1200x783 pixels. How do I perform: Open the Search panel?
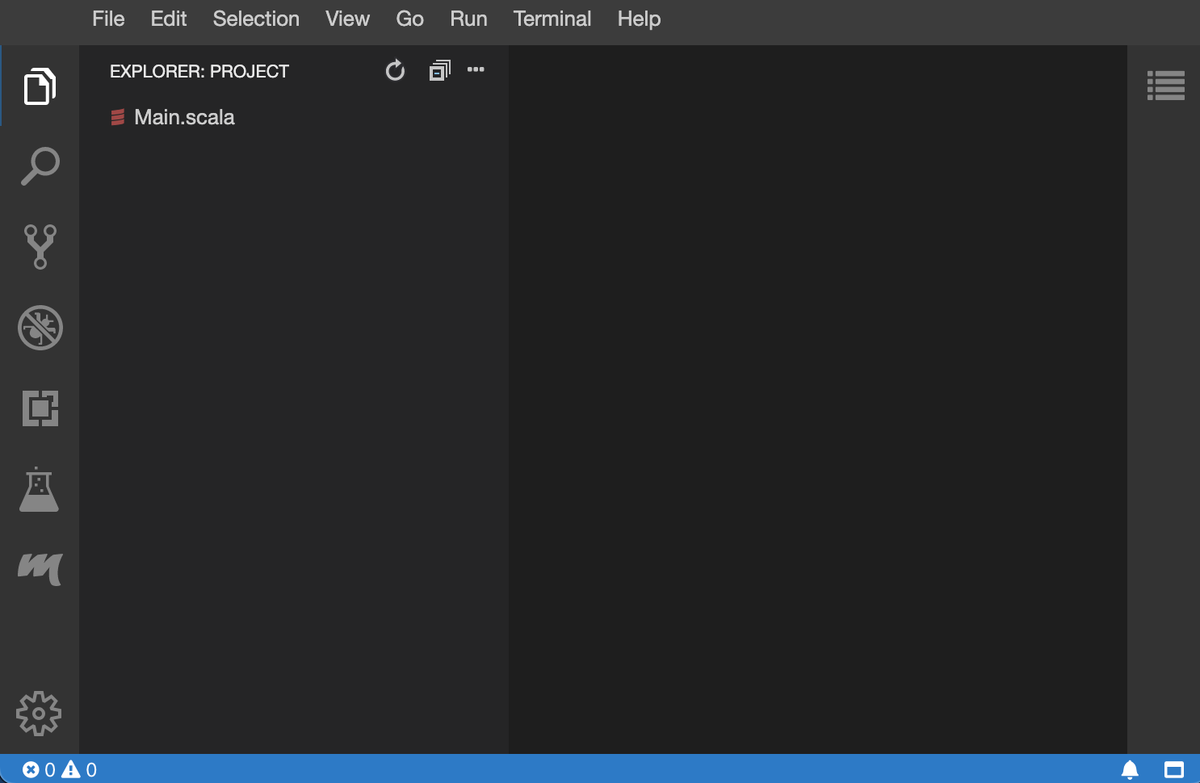[x=40, y=166]
